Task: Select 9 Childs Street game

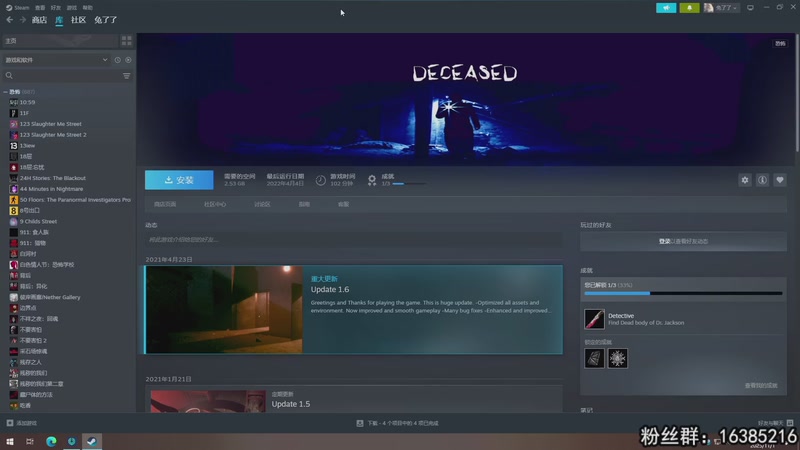Action: coord(38,221)
